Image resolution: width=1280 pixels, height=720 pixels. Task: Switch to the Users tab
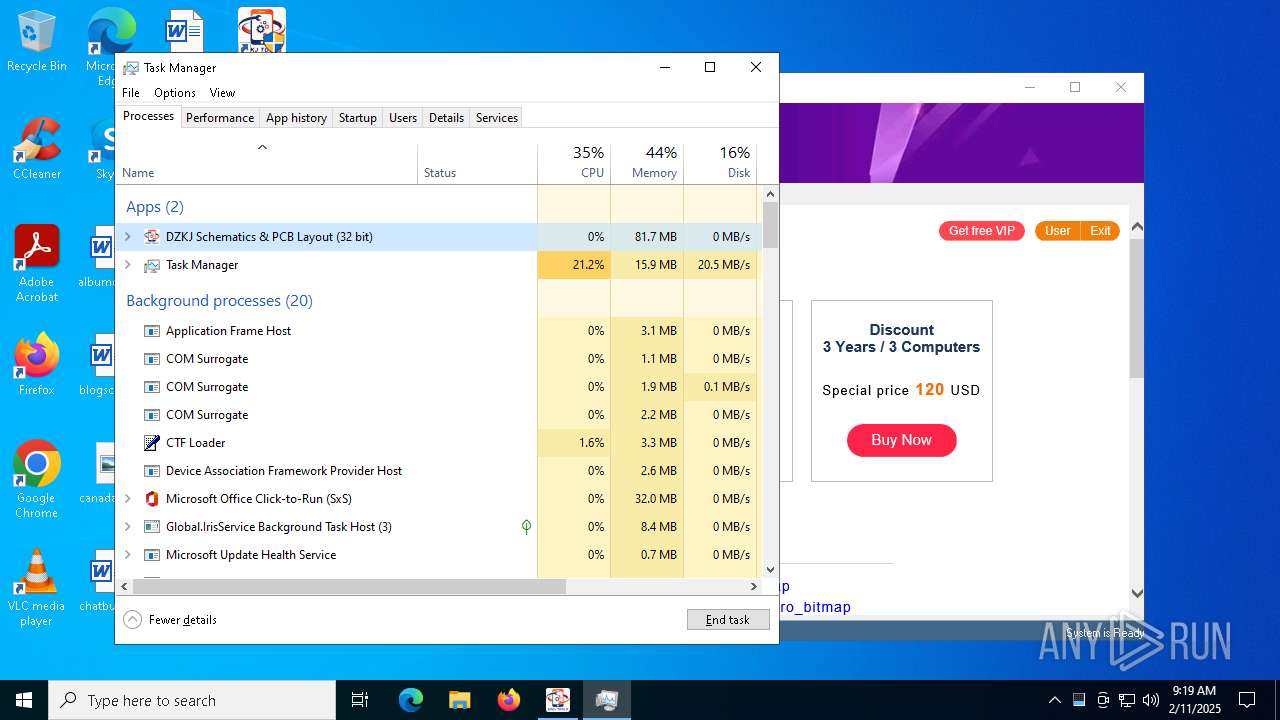[x=403, y=118]
